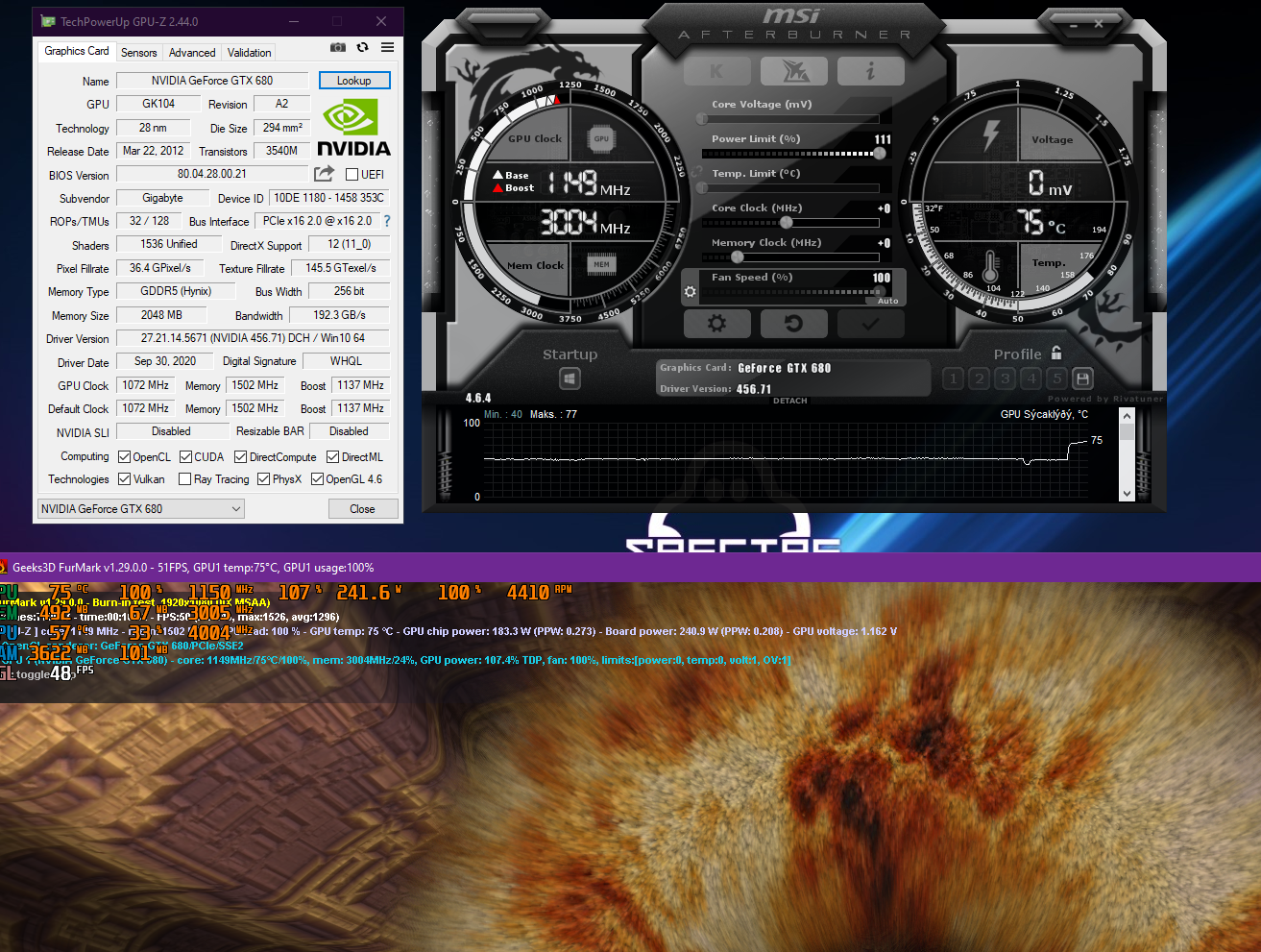Open Afterburner Kombustor K button
This screenshot has height=952, width=1261.
(716, 71)
